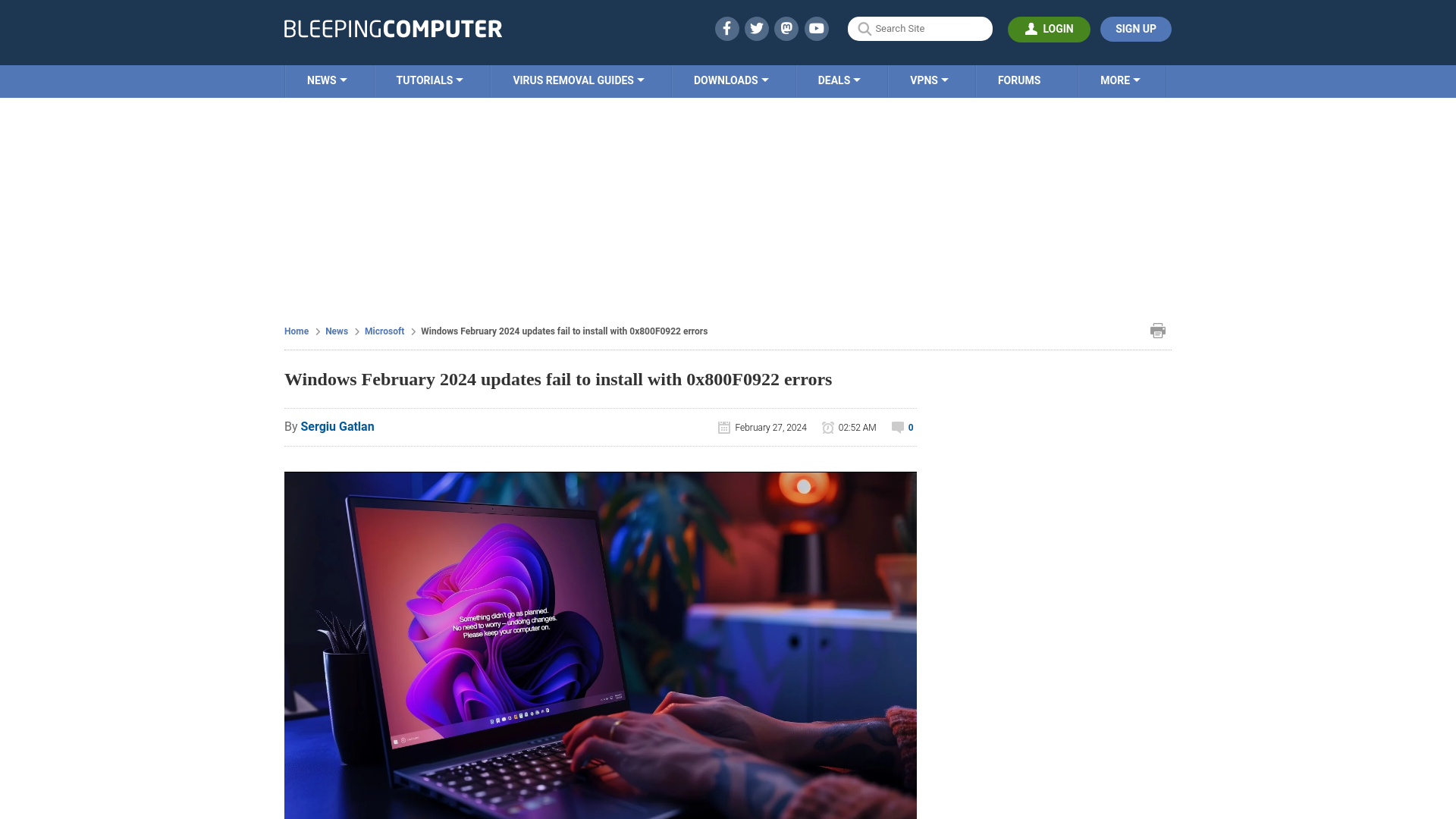The width and height of the screenshot is (1456, 819).
Task: Open the Facebook social icon link
Action: (x=727, y=28)
